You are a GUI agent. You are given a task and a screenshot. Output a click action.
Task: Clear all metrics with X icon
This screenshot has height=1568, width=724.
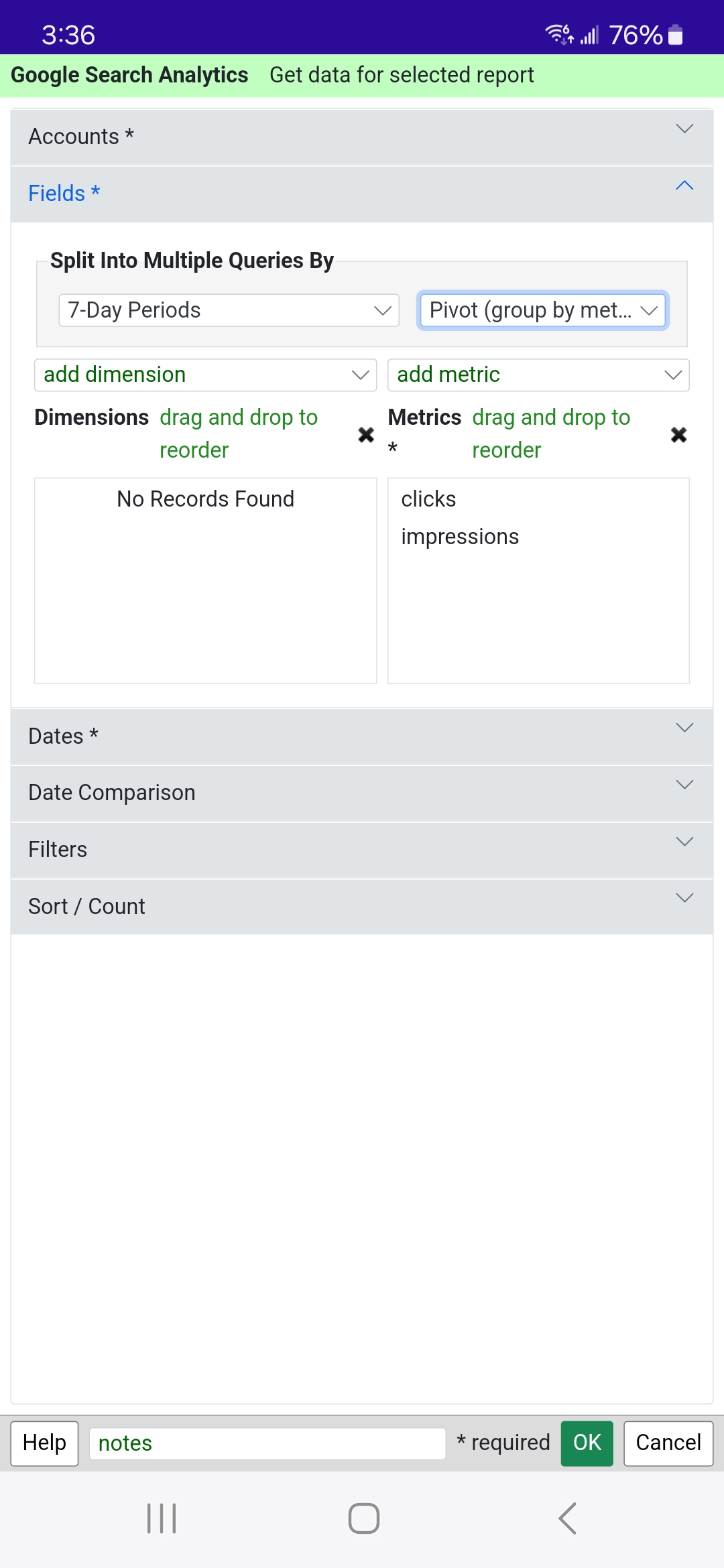coord(678,435)
